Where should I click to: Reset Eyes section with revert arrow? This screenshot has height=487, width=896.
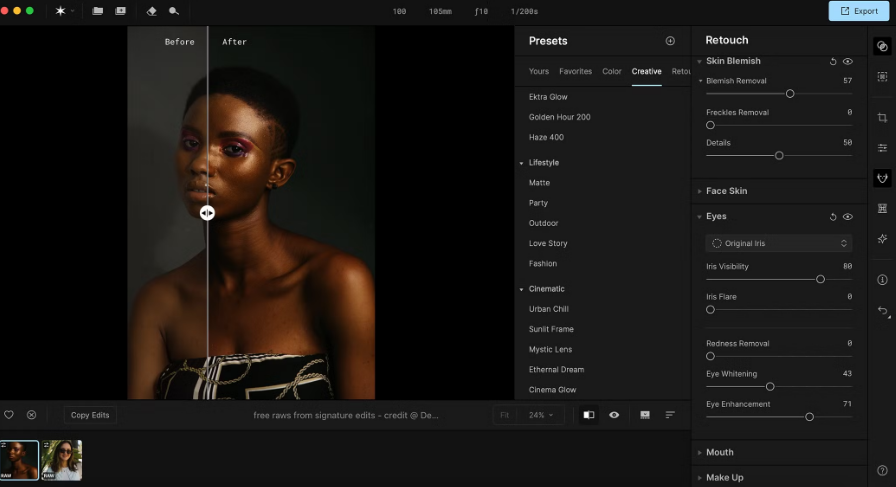click(x=833, y=217)
